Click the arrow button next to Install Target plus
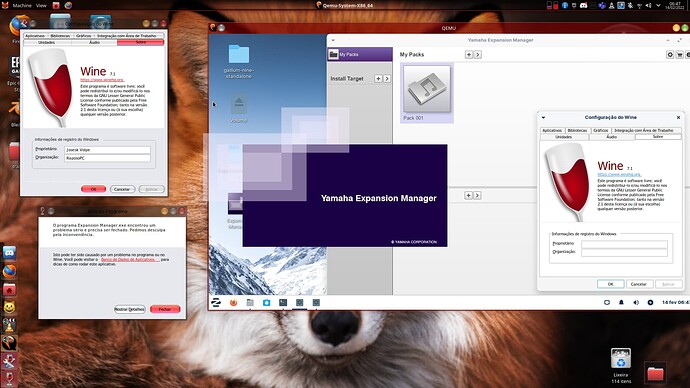 [x=387, y=78]
